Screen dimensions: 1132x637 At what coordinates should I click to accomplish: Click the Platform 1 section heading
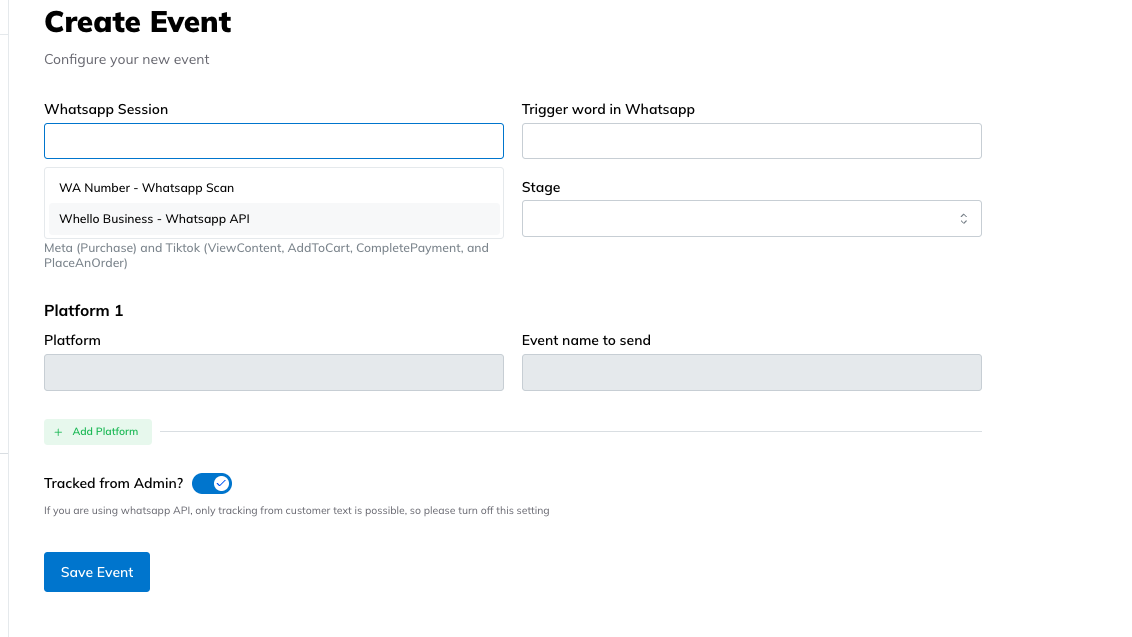pos(84,311)
